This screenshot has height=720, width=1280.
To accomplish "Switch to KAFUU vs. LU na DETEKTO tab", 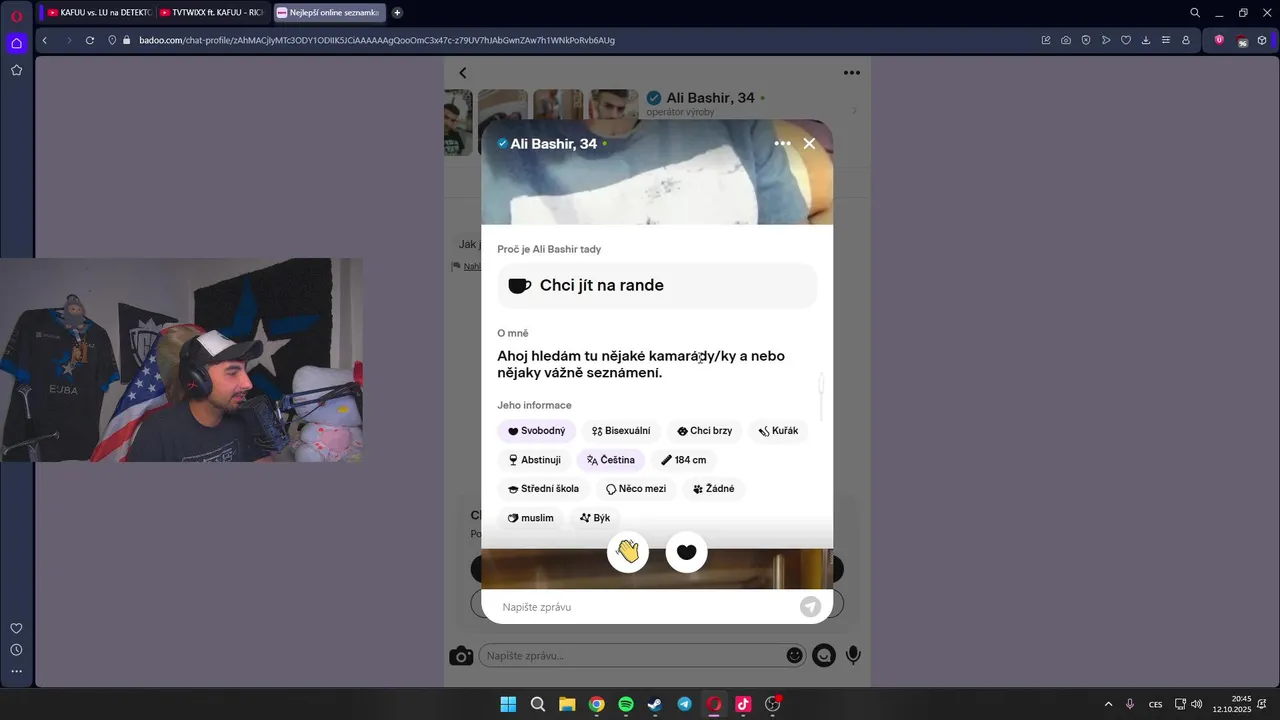I will [x=97, y=13].
